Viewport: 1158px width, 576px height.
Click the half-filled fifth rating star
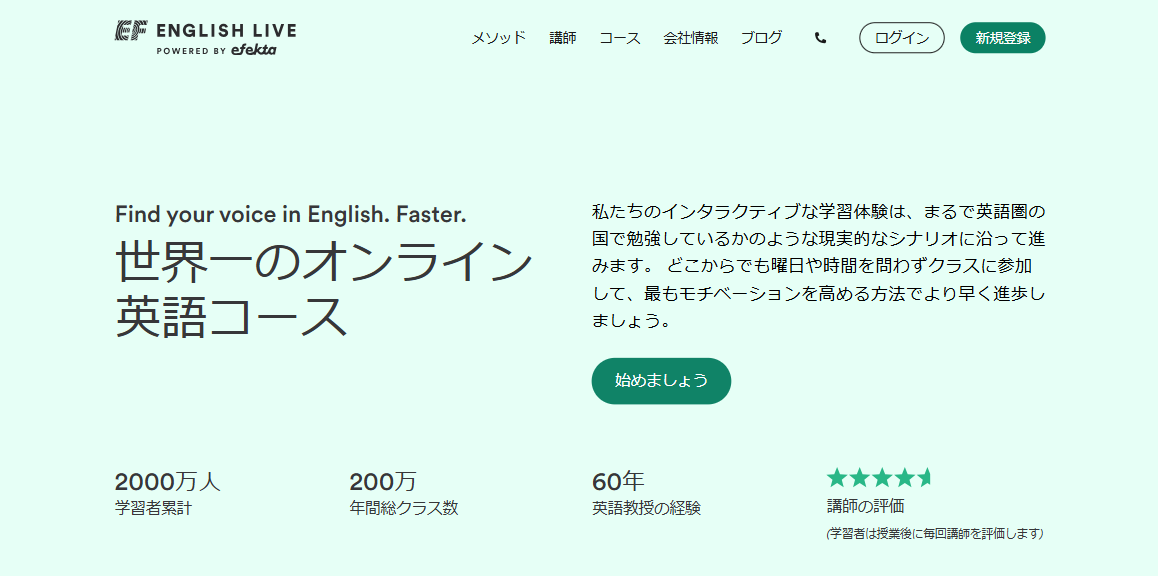point(925,477)
